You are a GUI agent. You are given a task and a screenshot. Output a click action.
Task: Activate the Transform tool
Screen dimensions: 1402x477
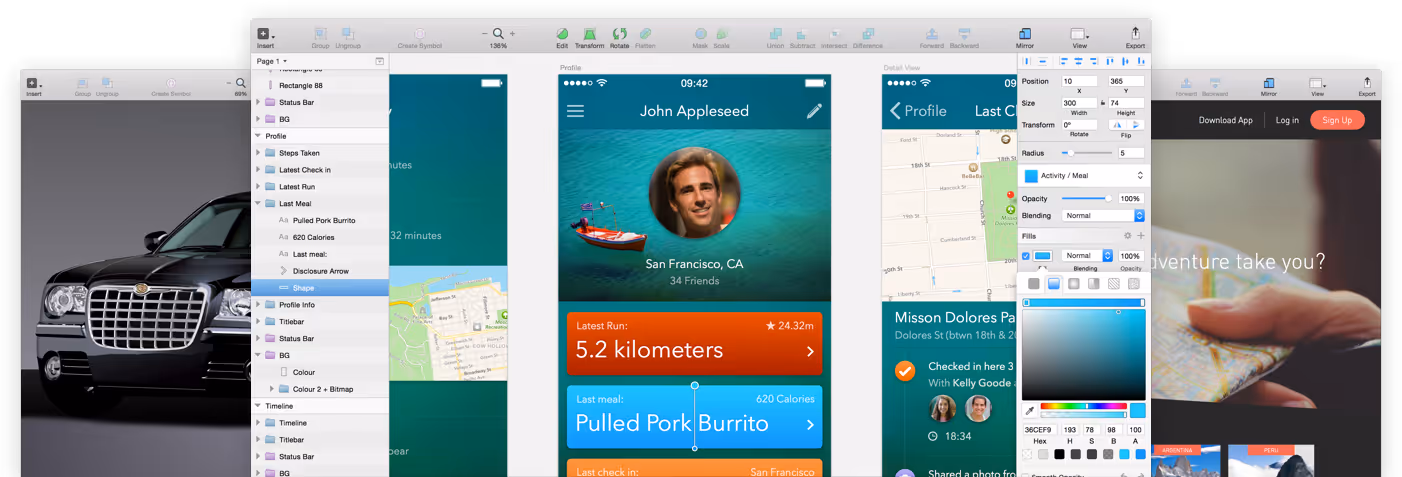click(590, 38)
